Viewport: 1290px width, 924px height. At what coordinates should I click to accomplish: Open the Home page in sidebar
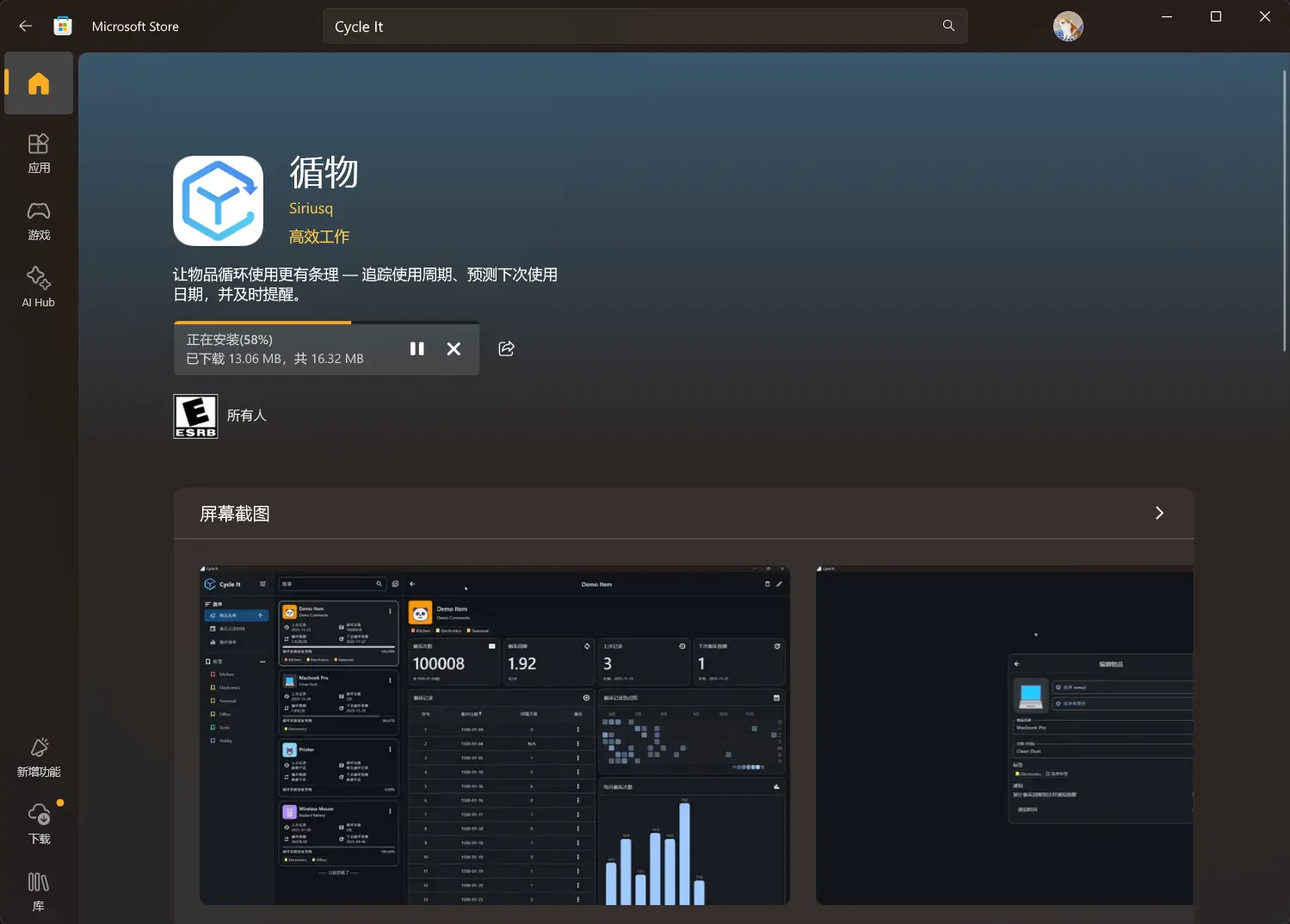[x=39, y=83]
